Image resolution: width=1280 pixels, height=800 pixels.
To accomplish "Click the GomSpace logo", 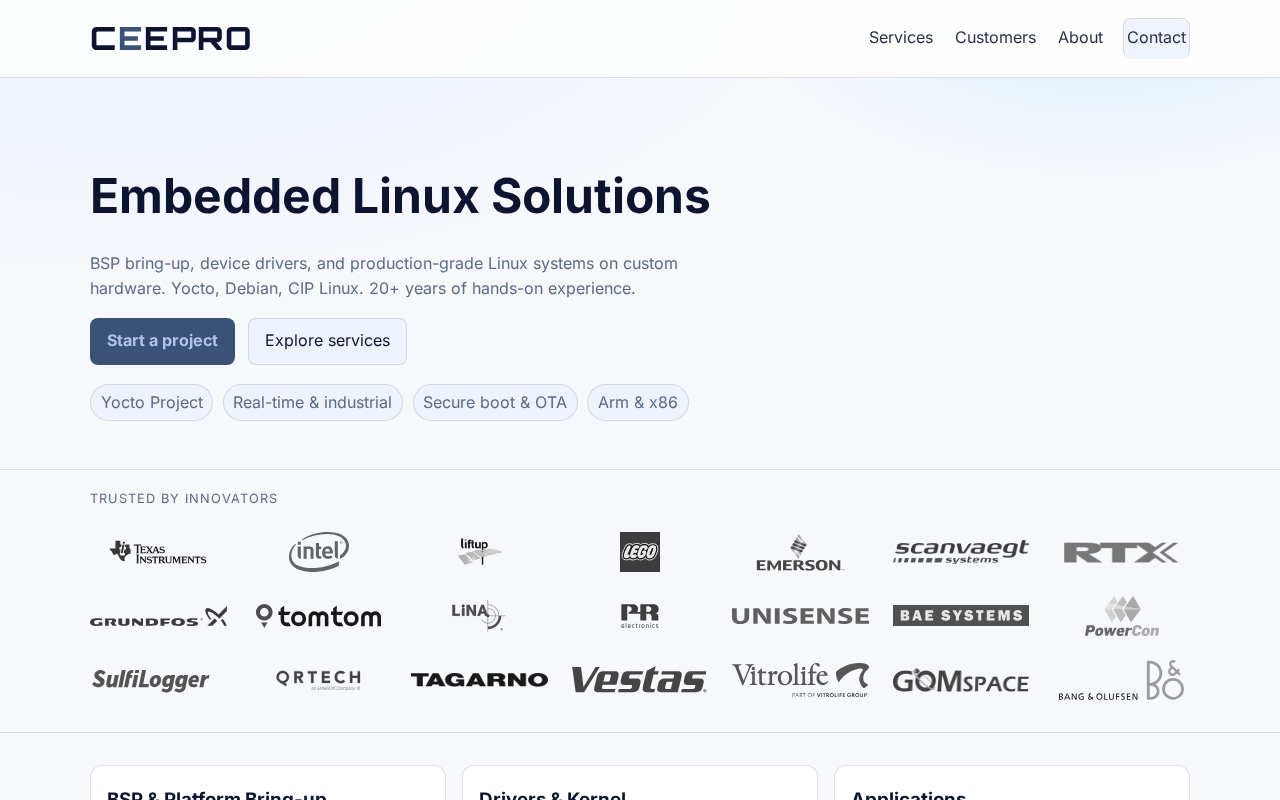I will coord(961,680).
